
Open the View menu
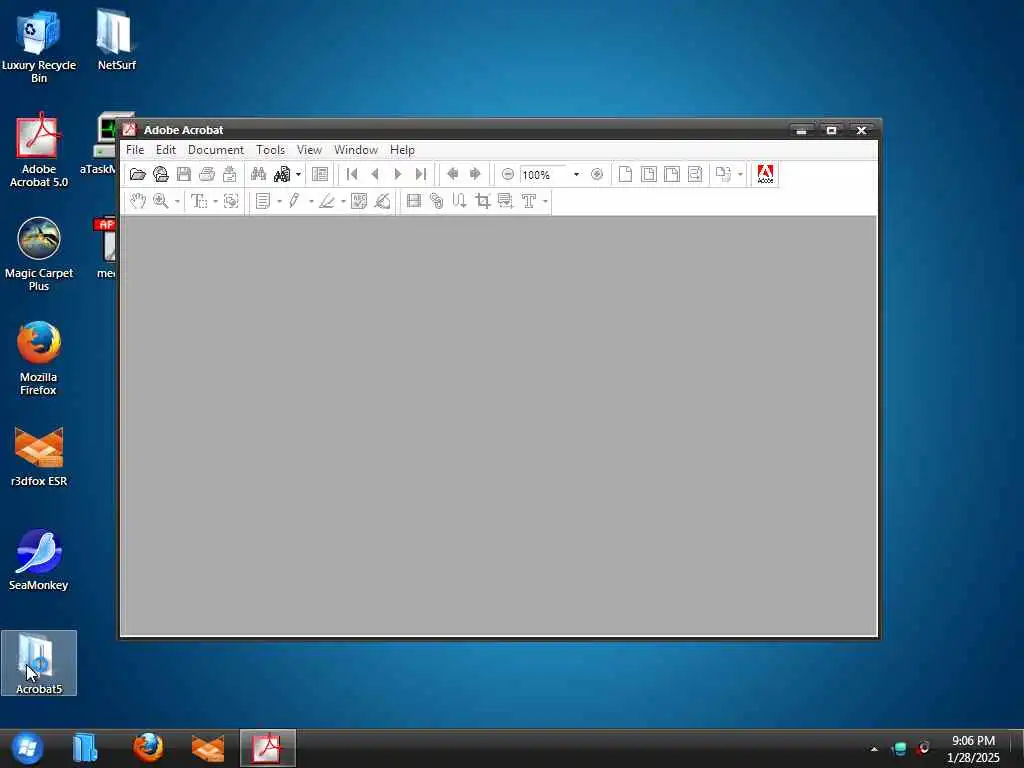tap(310, 150)
